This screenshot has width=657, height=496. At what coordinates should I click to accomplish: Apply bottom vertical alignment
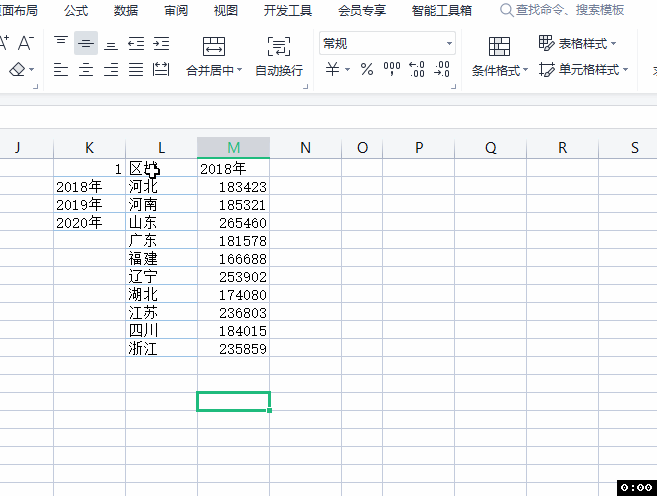tap(111, 43)
